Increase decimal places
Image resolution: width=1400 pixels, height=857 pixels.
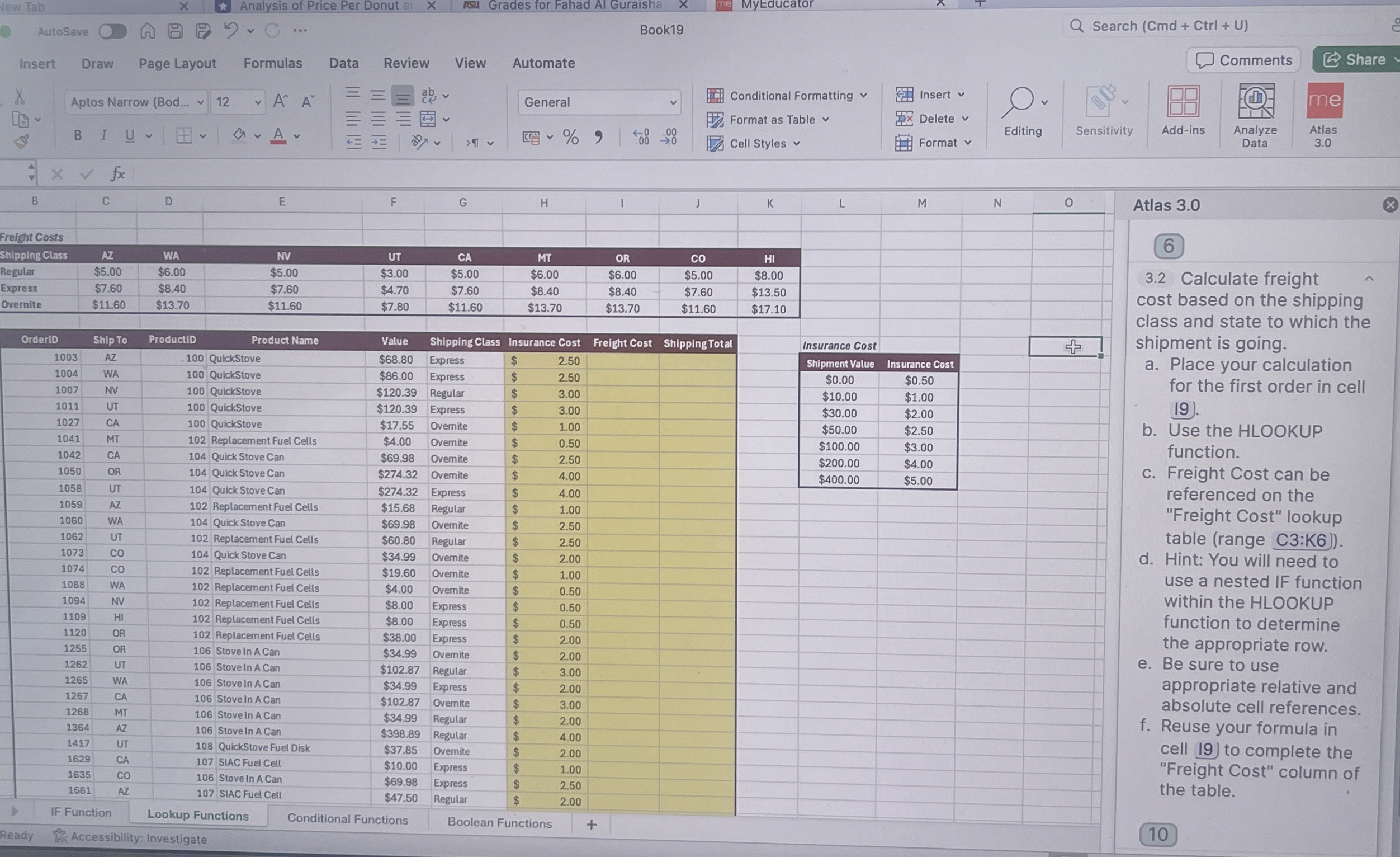point(640,136)
